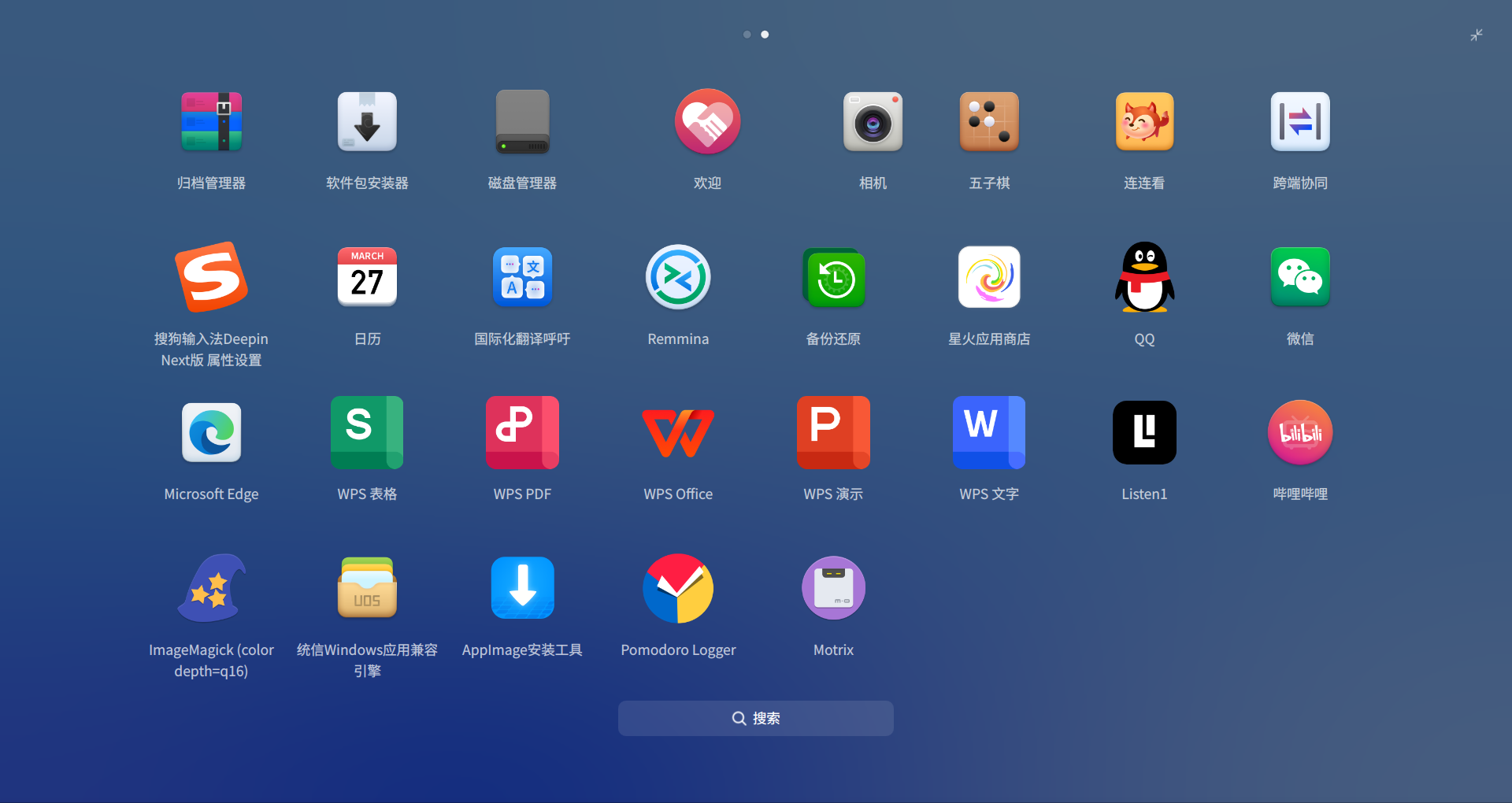This screenshot has height=803, width=1512.
Task: Open 微信 WeChat
Action: (1300, 277)
